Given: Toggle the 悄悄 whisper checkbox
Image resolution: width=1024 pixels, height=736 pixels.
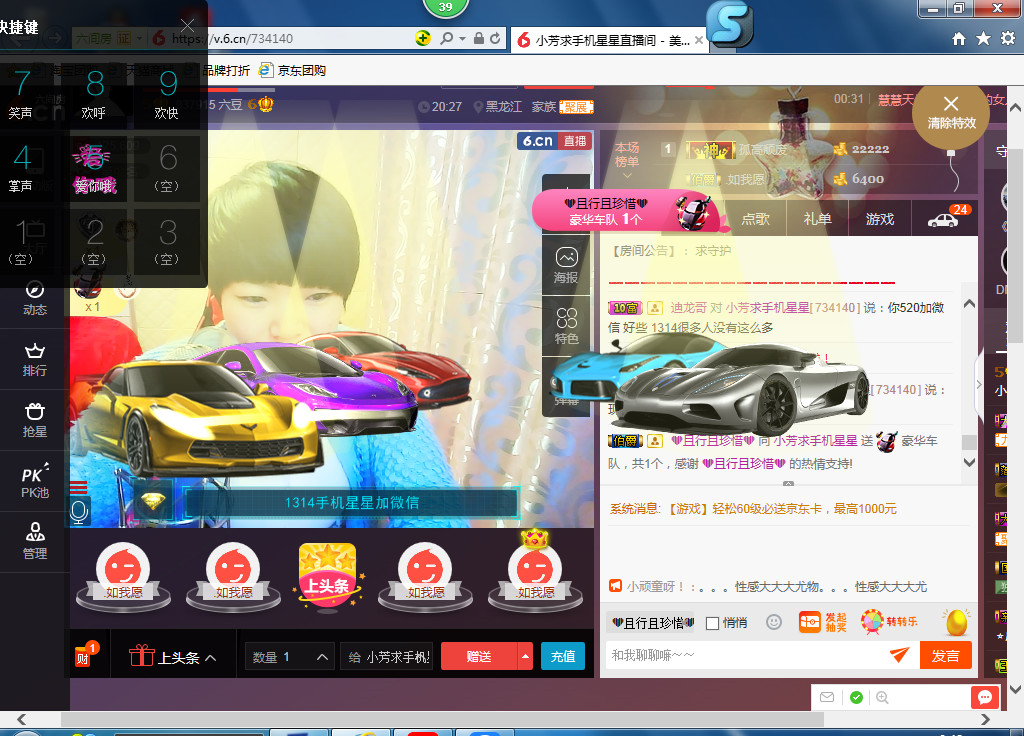Looking at the screenshot, I should click(712, 623).
